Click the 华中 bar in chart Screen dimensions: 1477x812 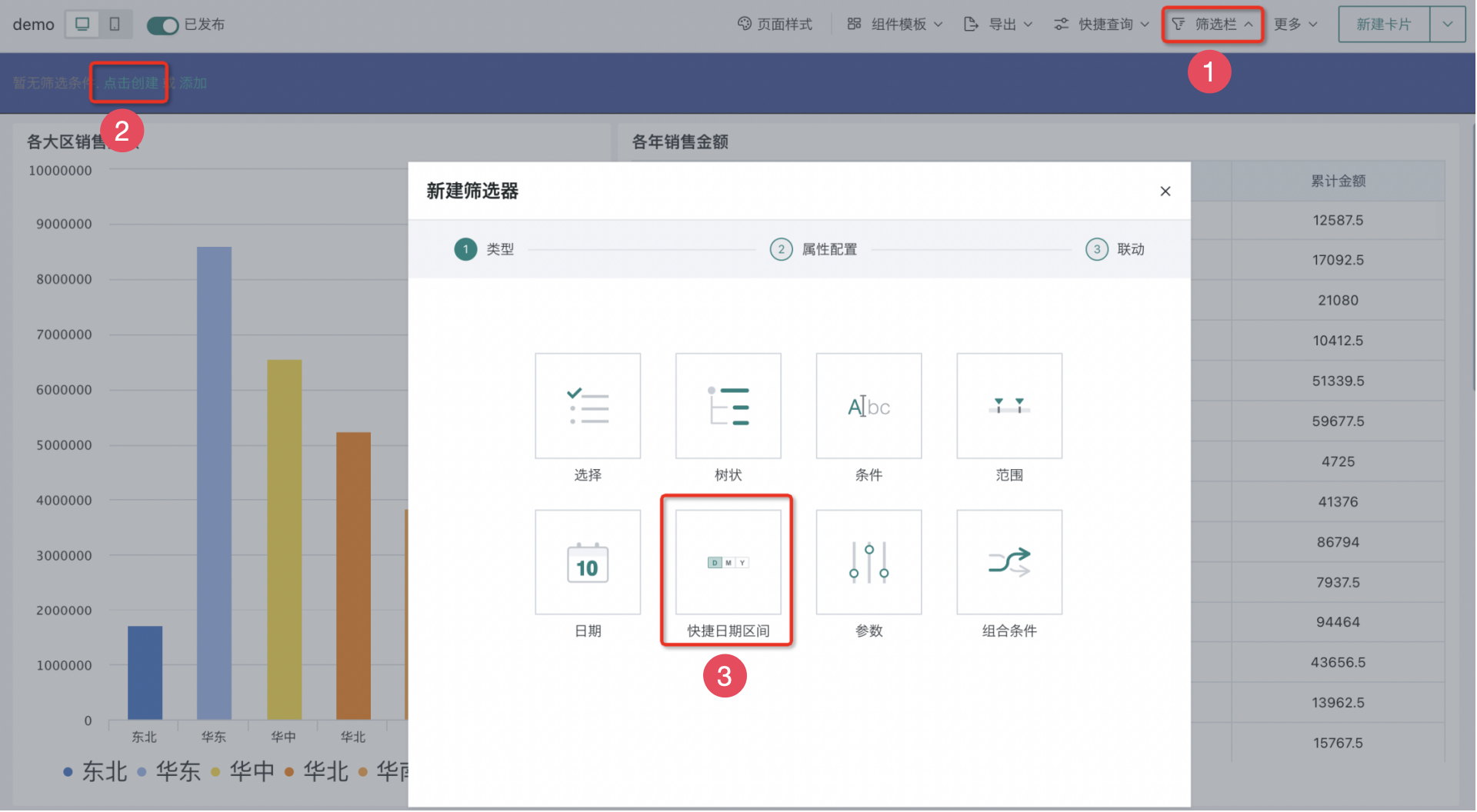point(284,540)
